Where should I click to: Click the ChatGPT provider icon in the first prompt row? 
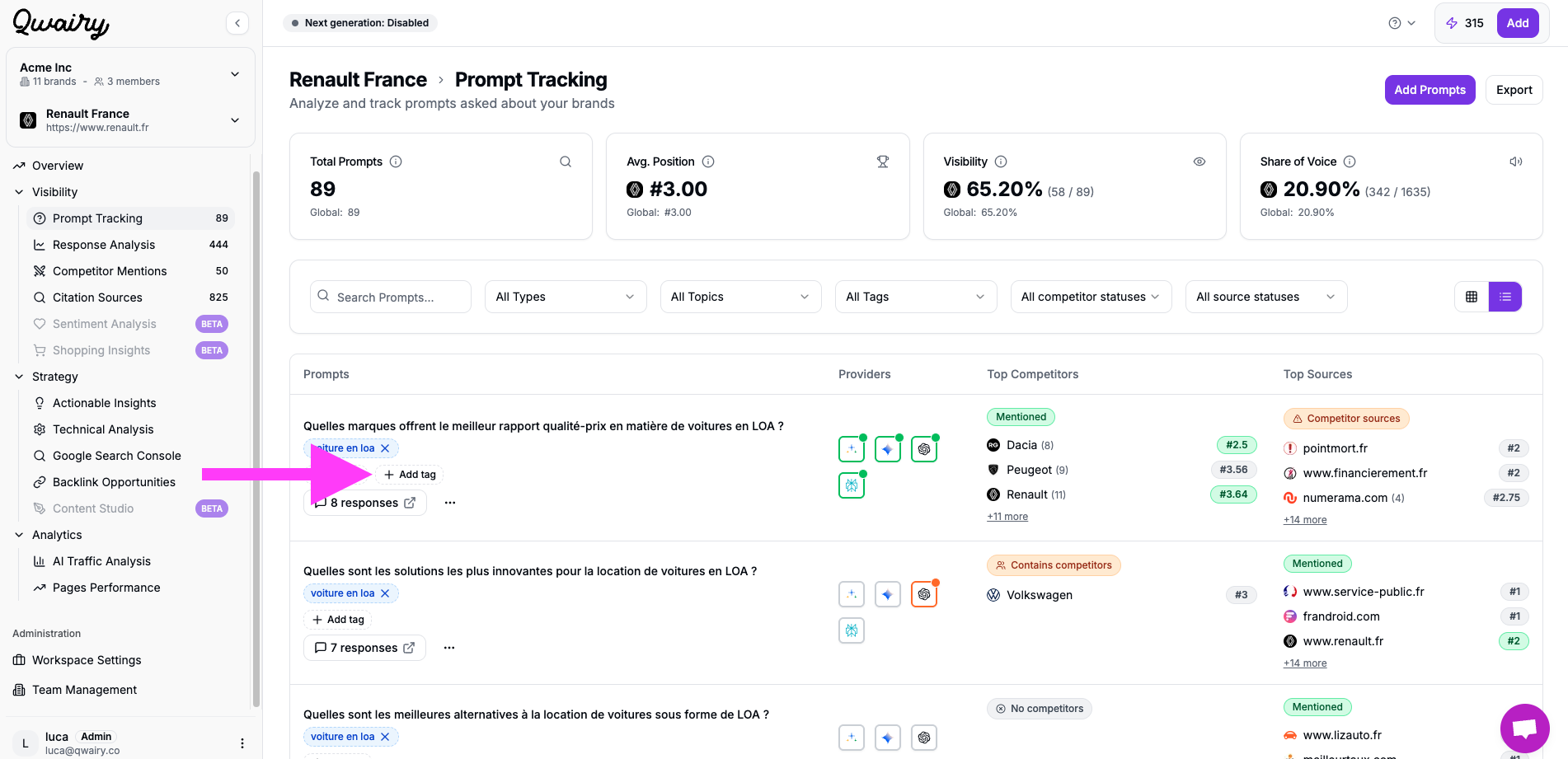(x=924, y=449)
